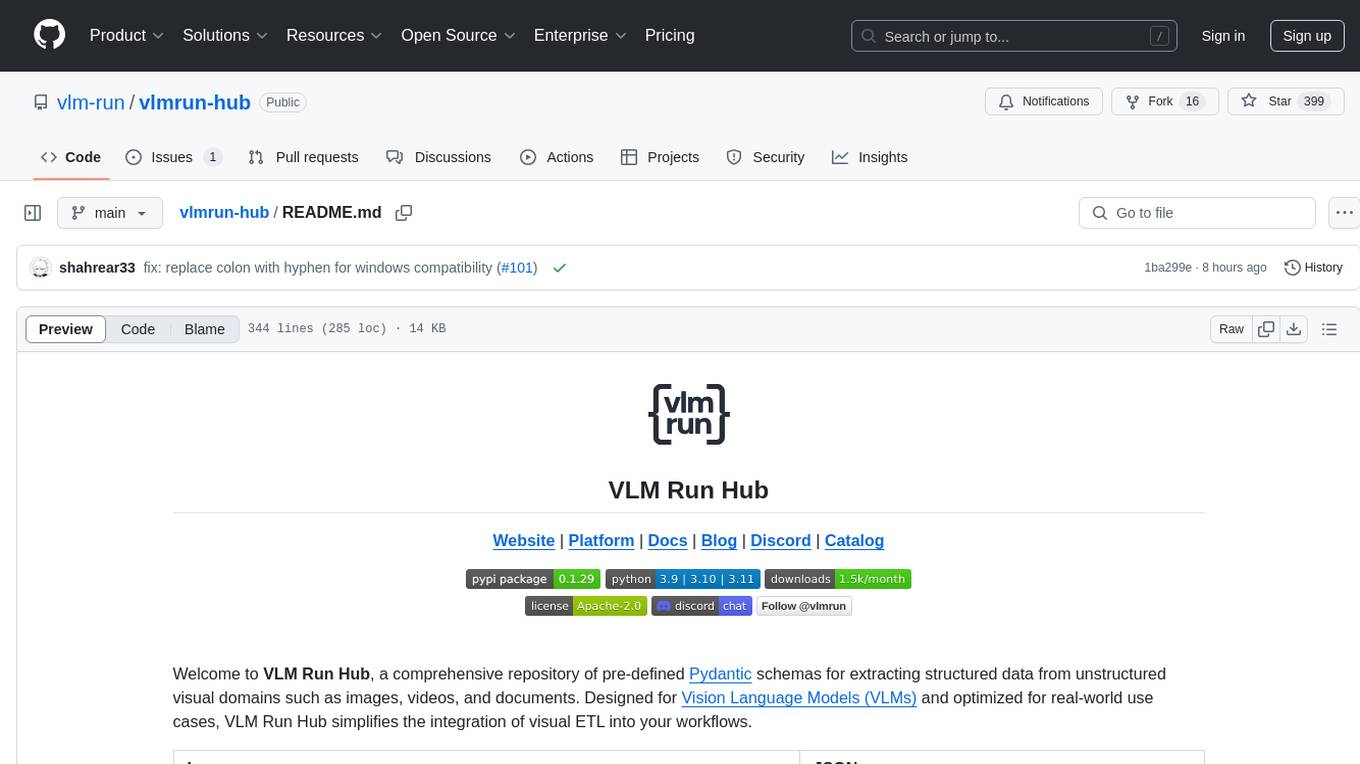Select the Actions tab

click(x=557, y=157)
